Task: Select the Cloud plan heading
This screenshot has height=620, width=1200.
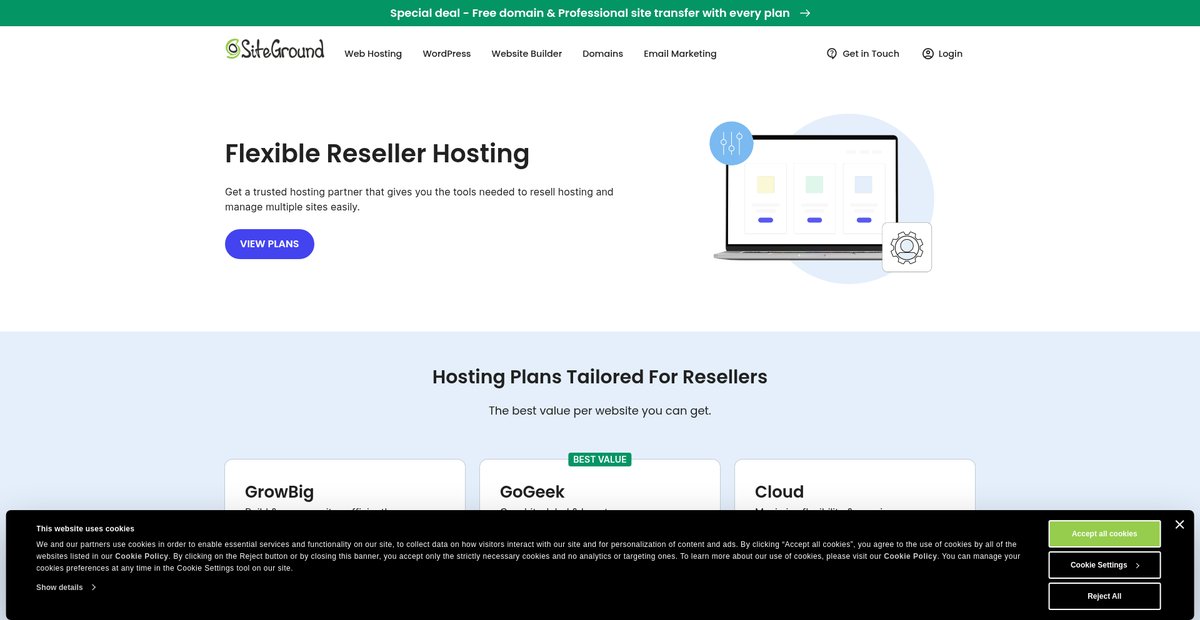Action: click(x=779, y=492)
